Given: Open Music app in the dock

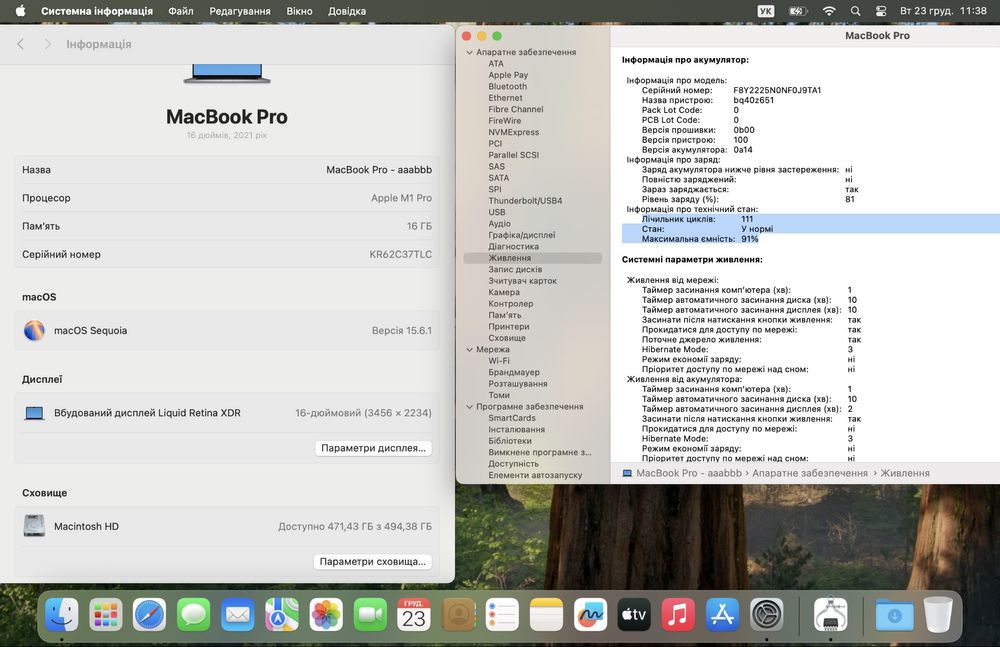Looking at the screenshot, I should 678,614.
